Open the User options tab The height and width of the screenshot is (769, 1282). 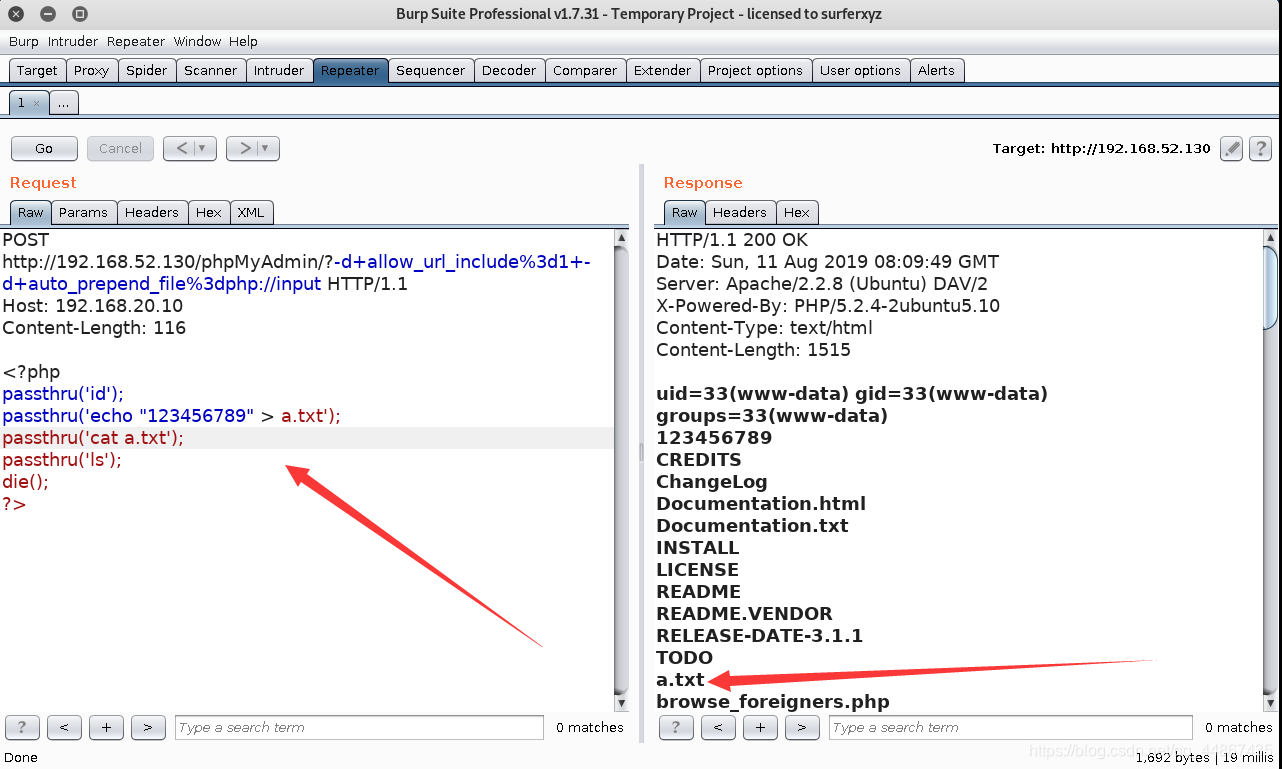point(860,71)
